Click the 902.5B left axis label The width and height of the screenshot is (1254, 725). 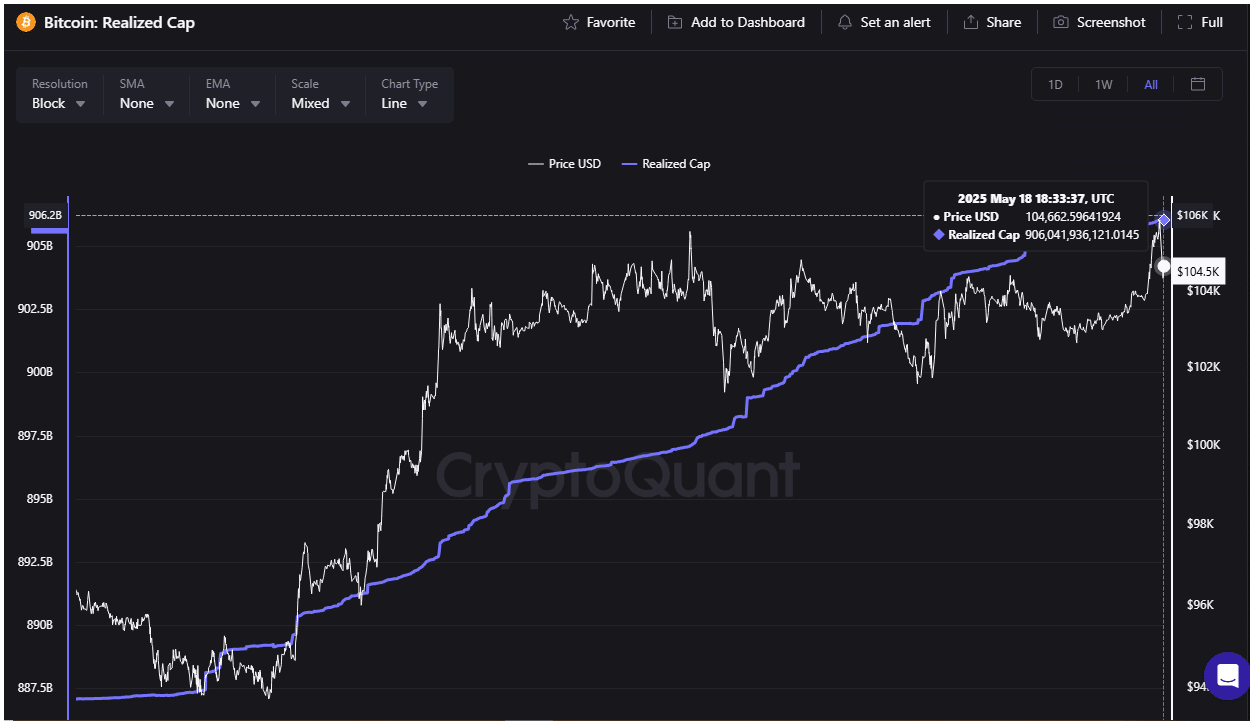point(36,309)
